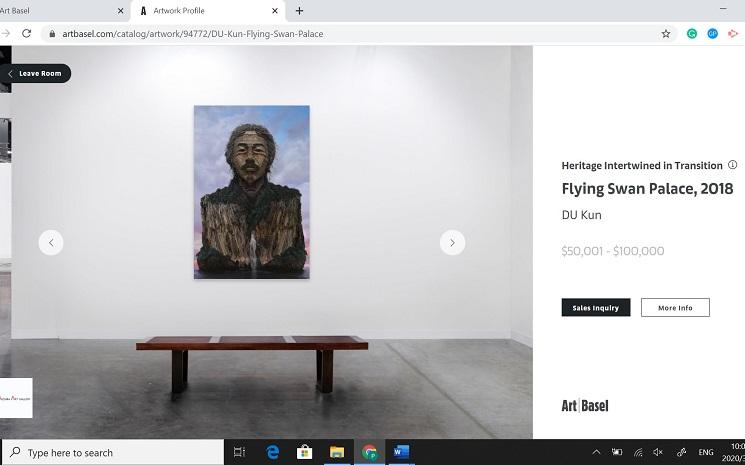Click the browser forward arrow

click(6, 34)
